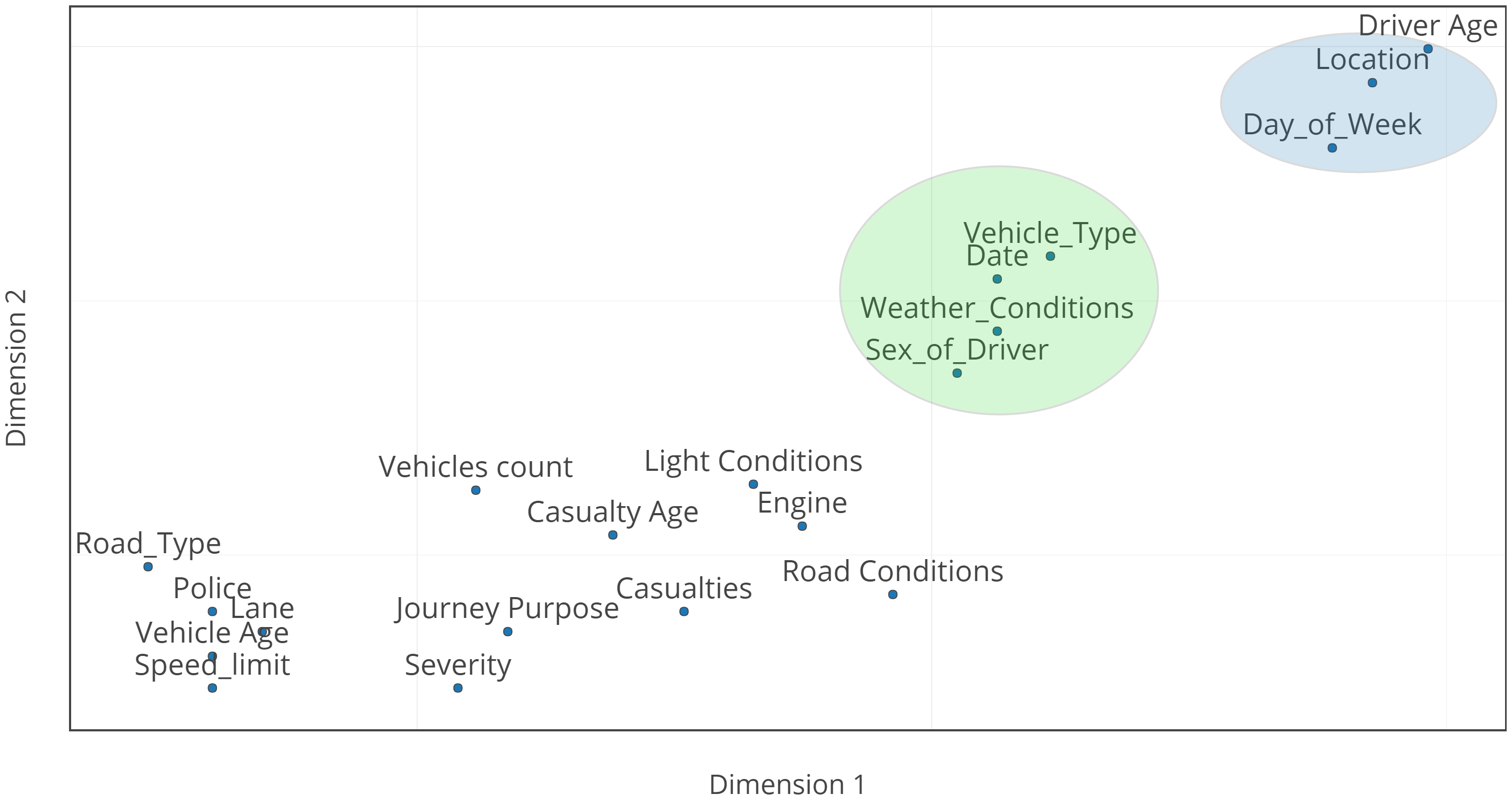
Task: Click the Journey Purpose data point
Action: [x=508, y=632]
